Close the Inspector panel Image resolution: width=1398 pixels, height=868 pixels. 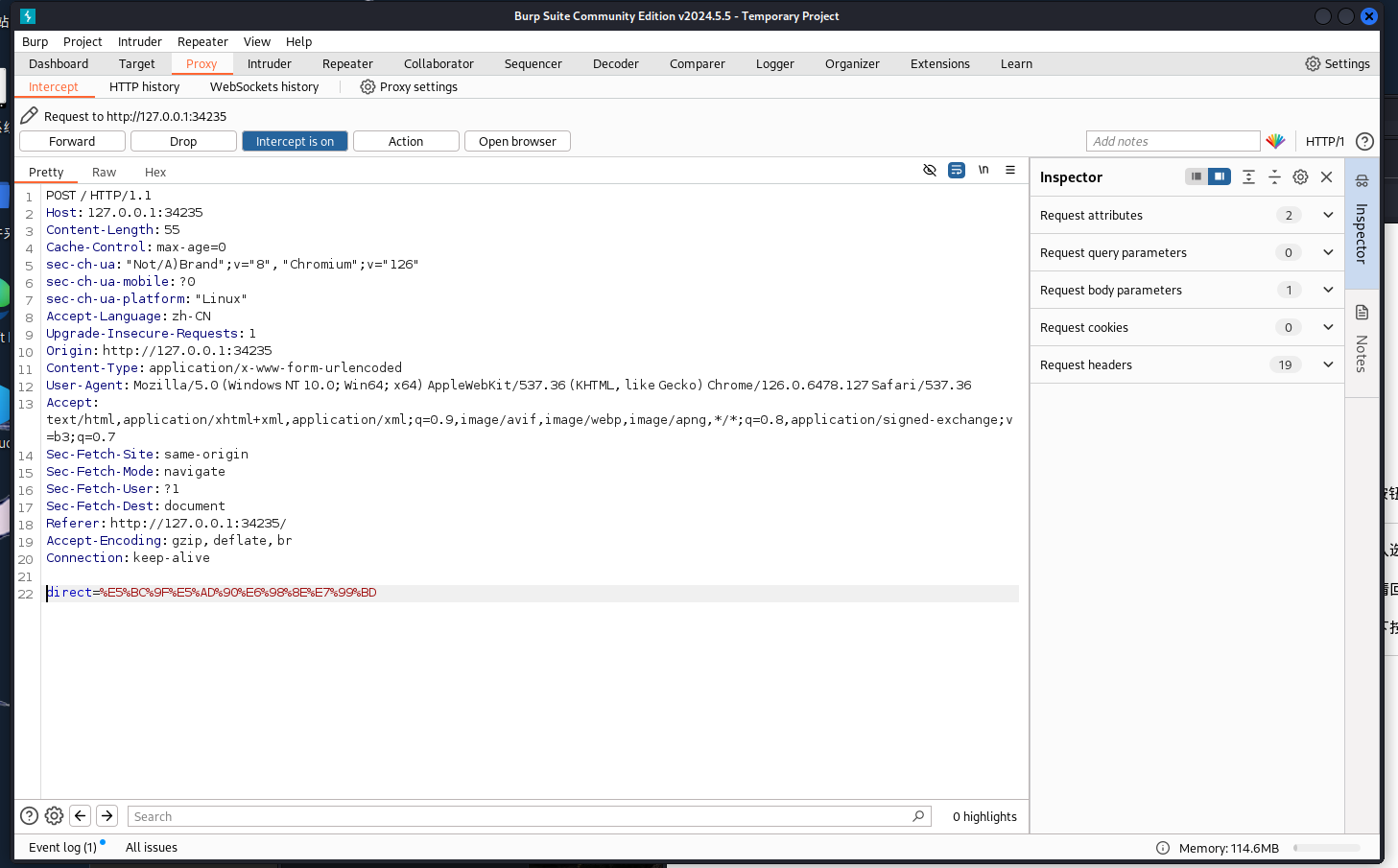click(x=1326, y=176)
